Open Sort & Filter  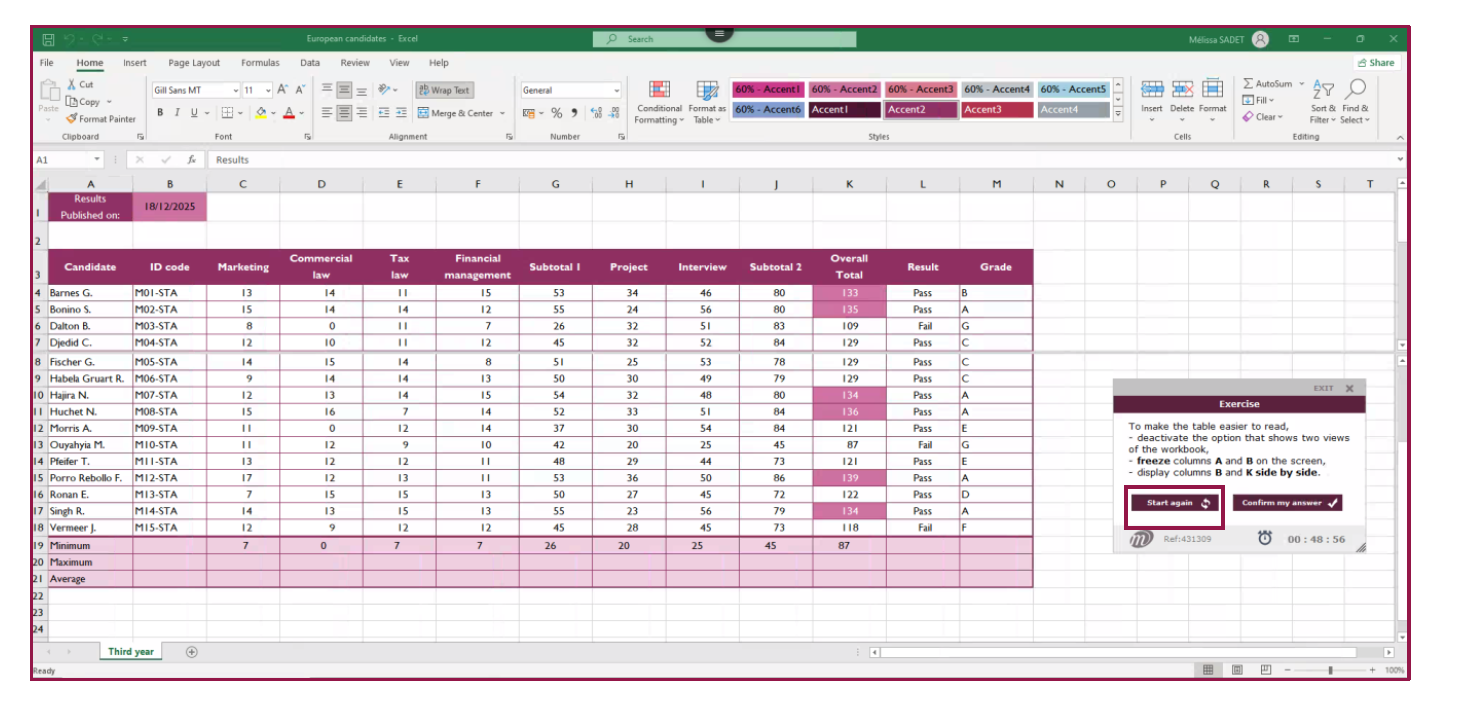(1323, 101)
